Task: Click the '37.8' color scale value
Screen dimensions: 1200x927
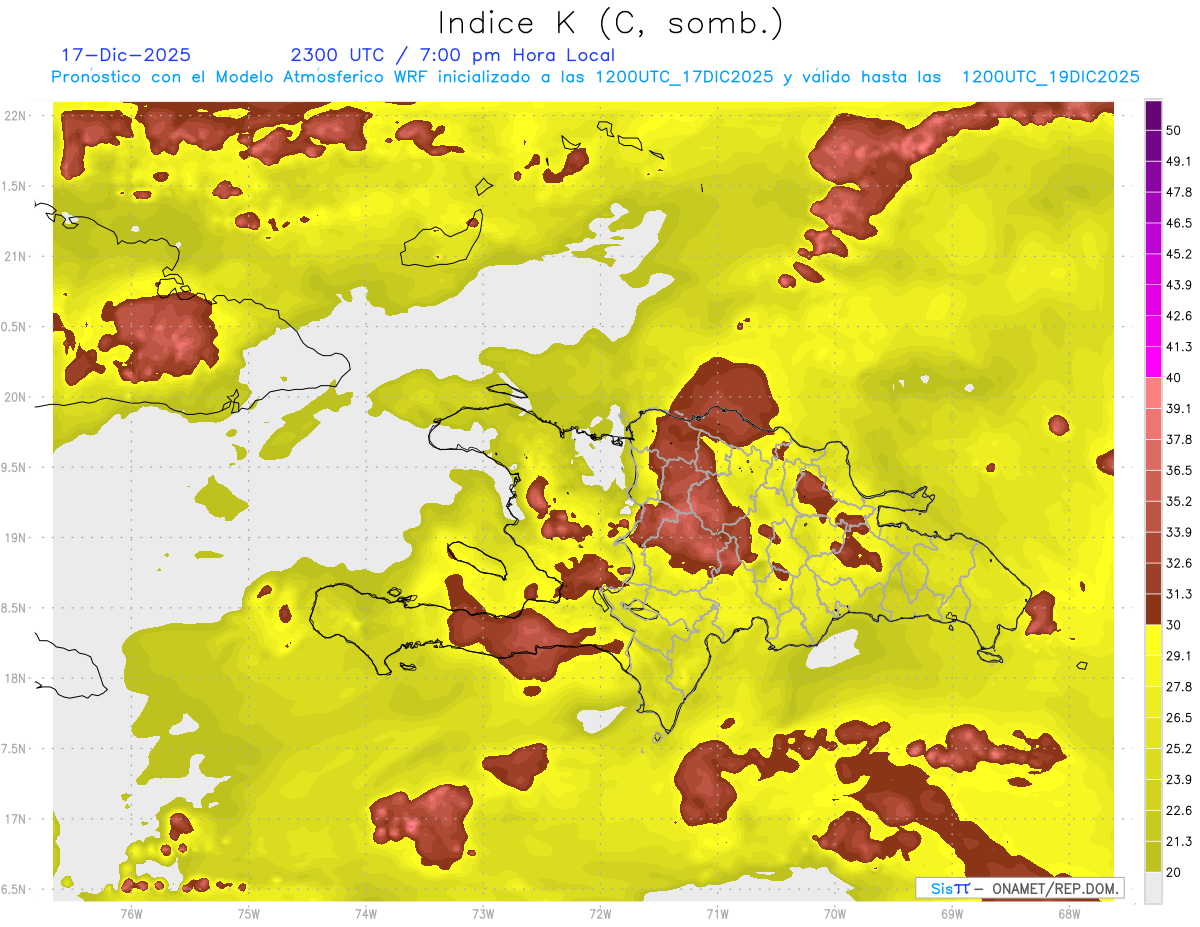Action: 1179,439
